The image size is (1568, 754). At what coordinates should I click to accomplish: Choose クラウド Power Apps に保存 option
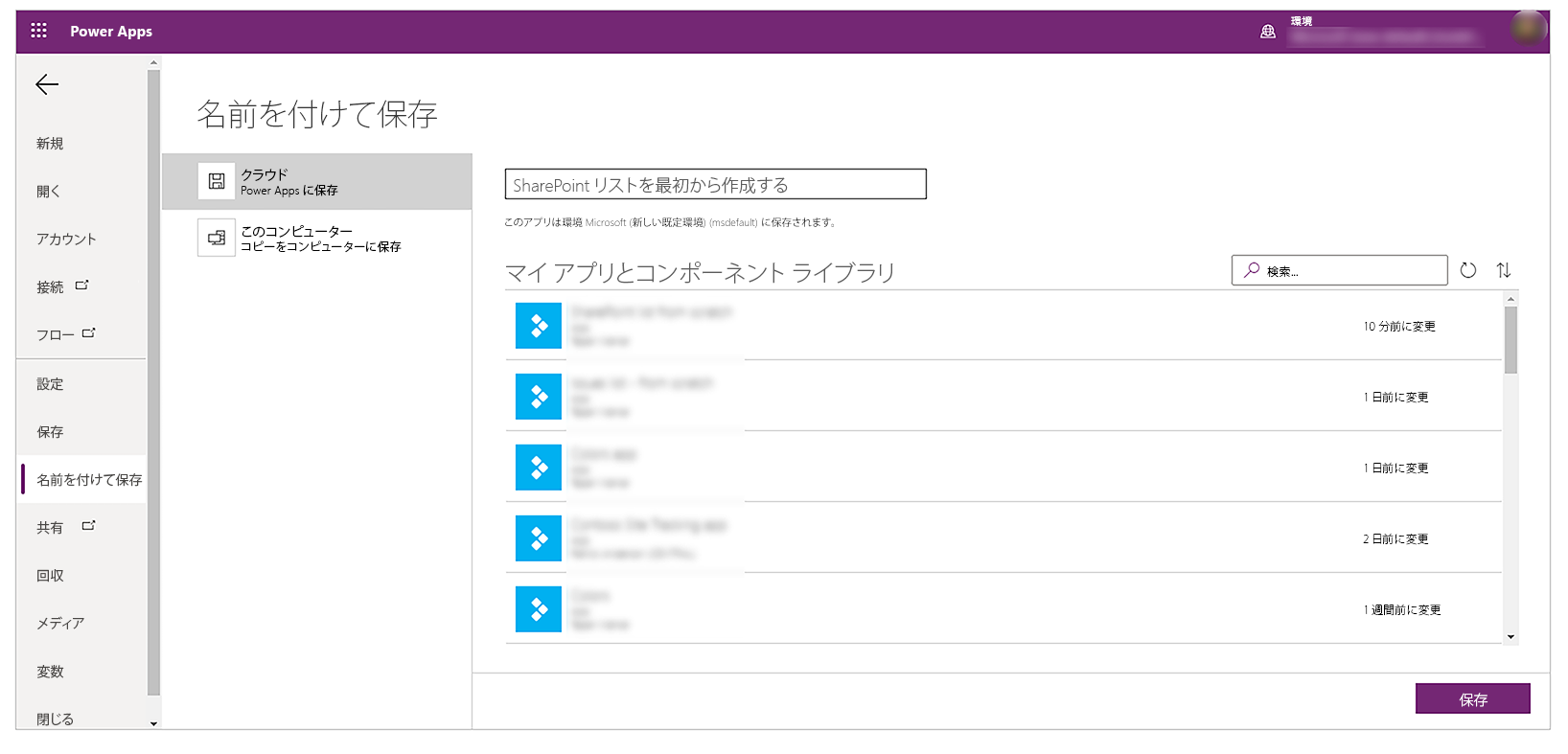click(x=317, y=181)
